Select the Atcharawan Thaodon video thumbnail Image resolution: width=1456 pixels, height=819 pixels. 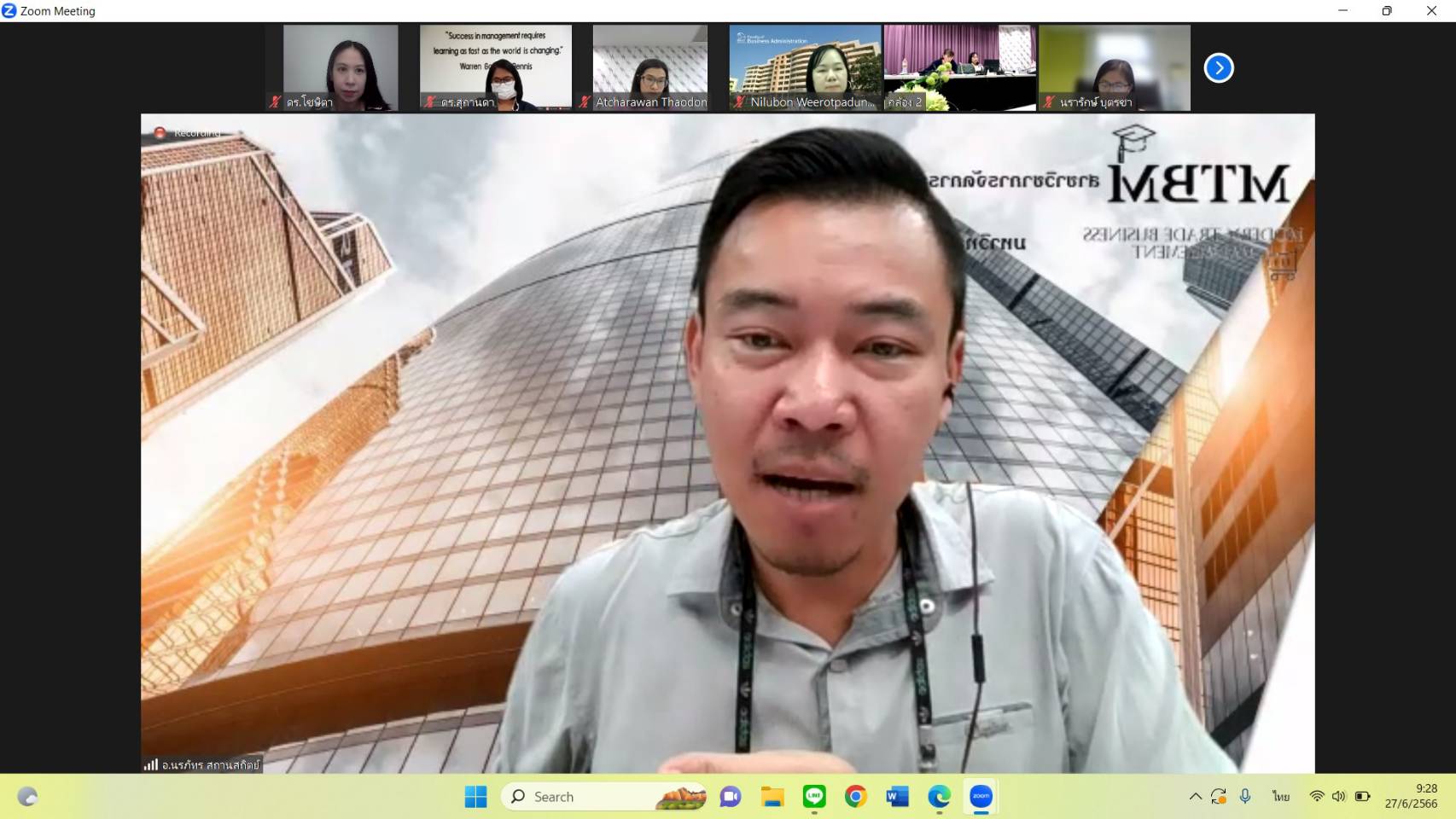click(650, 67)
